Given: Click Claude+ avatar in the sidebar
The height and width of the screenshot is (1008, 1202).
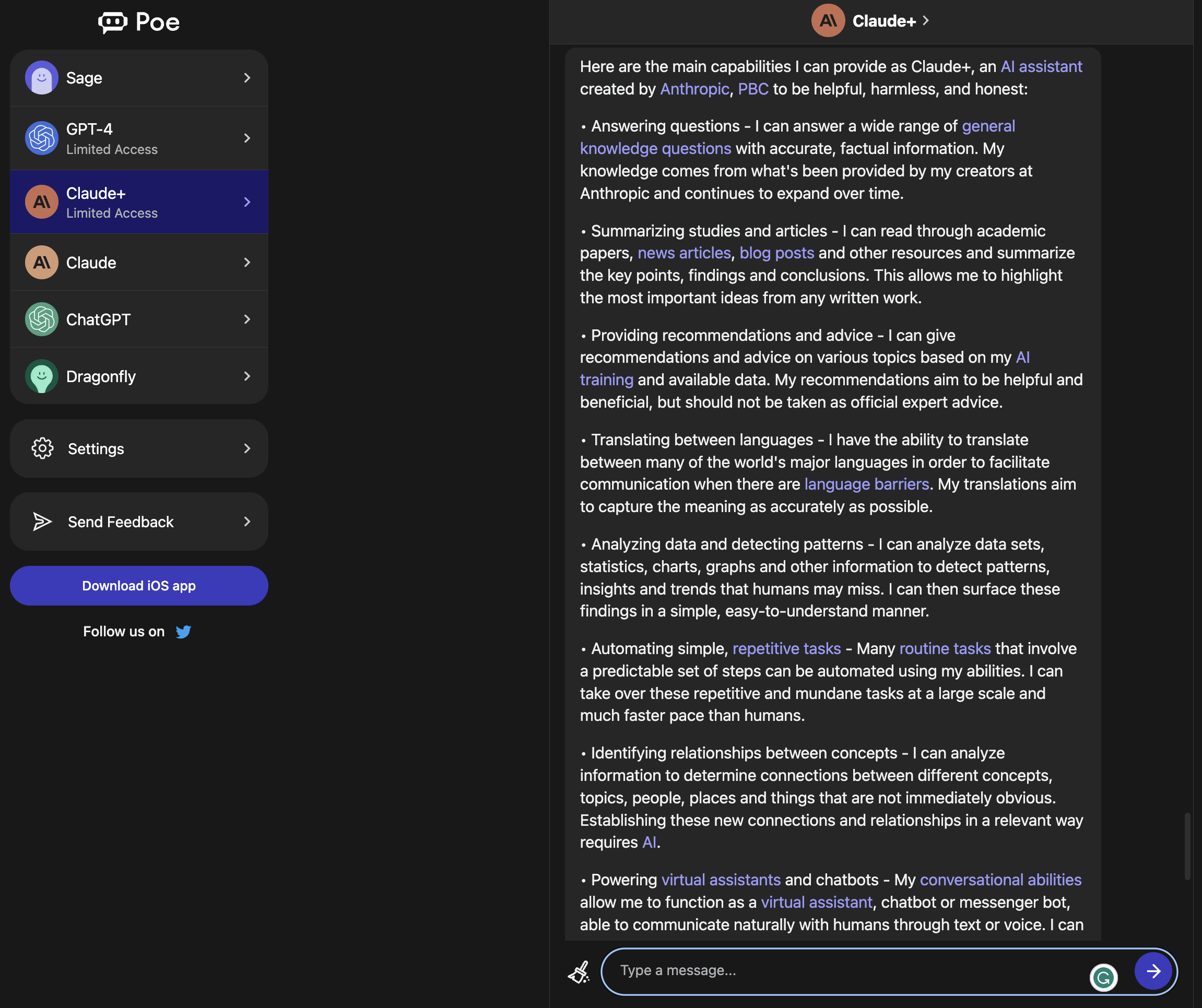Looking at the screenshot, I should coord(42,202).
